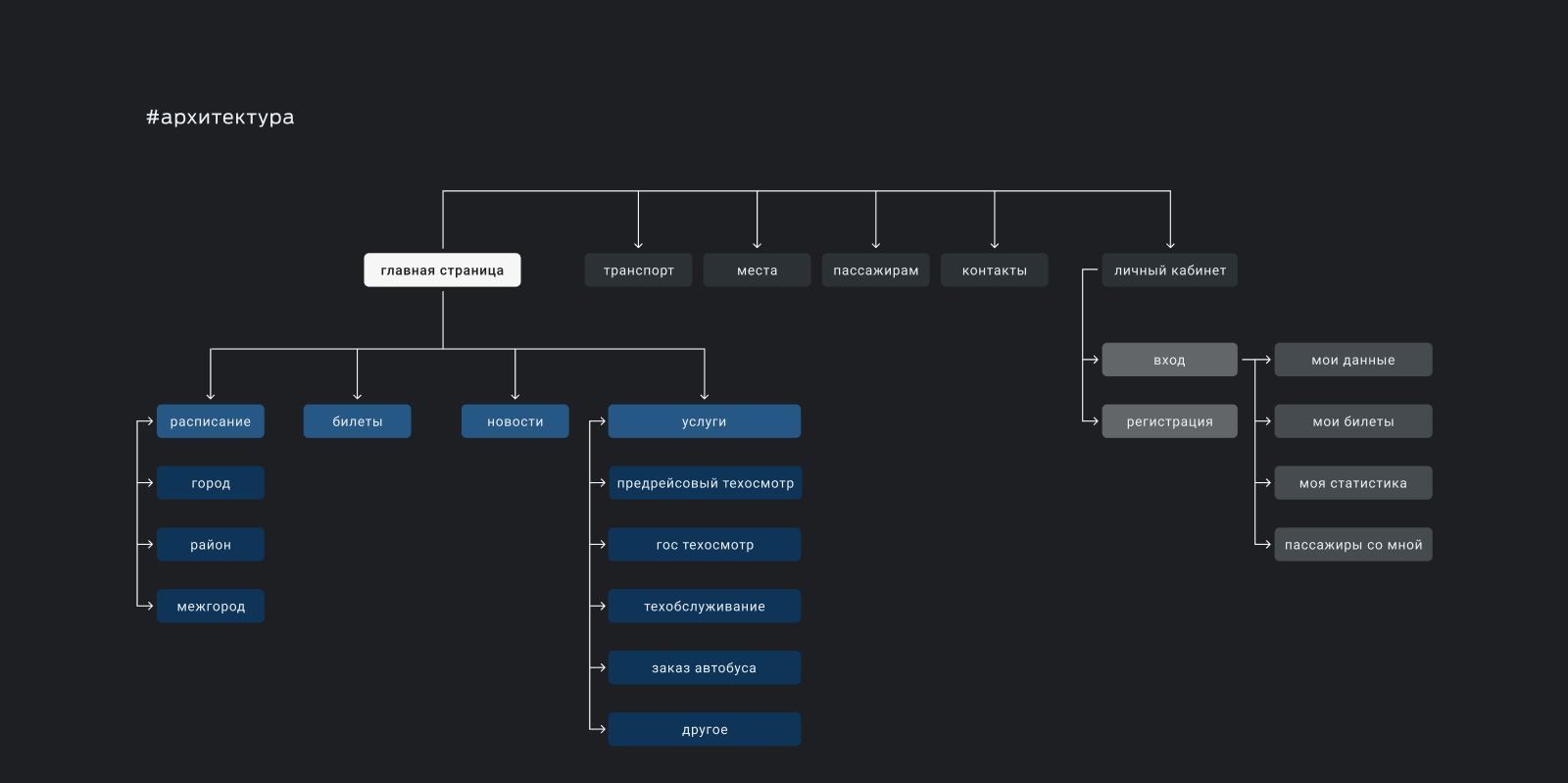Choose the пассажиры со мной box
This screenshot has width=1568, height=783.
[x=1352, y=545]
